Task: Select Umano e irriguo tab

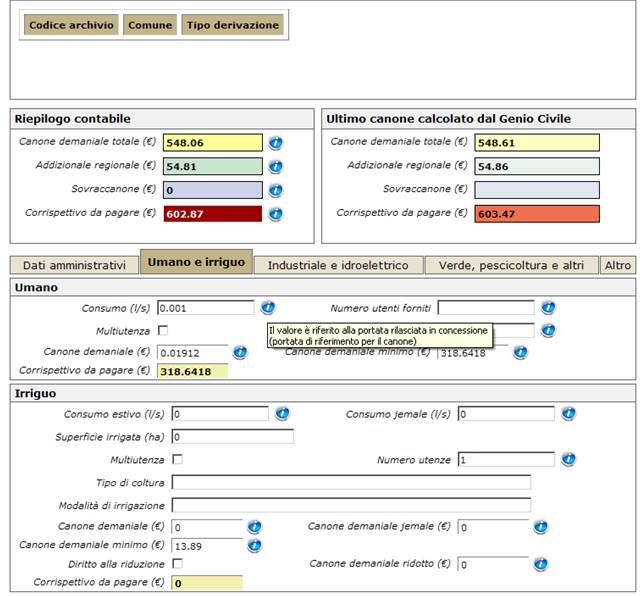Action: pyautogui.click(x=196, y=262)
